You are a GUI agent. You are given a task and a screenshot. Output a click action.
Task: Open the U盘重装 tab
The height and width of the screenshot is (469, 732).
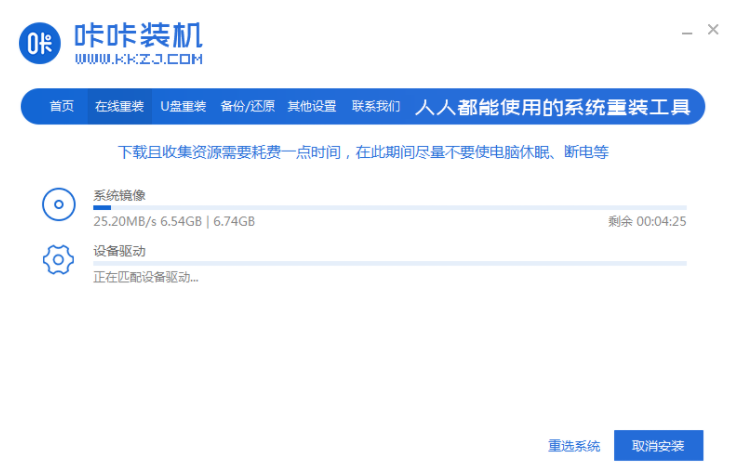click(183, 106)
